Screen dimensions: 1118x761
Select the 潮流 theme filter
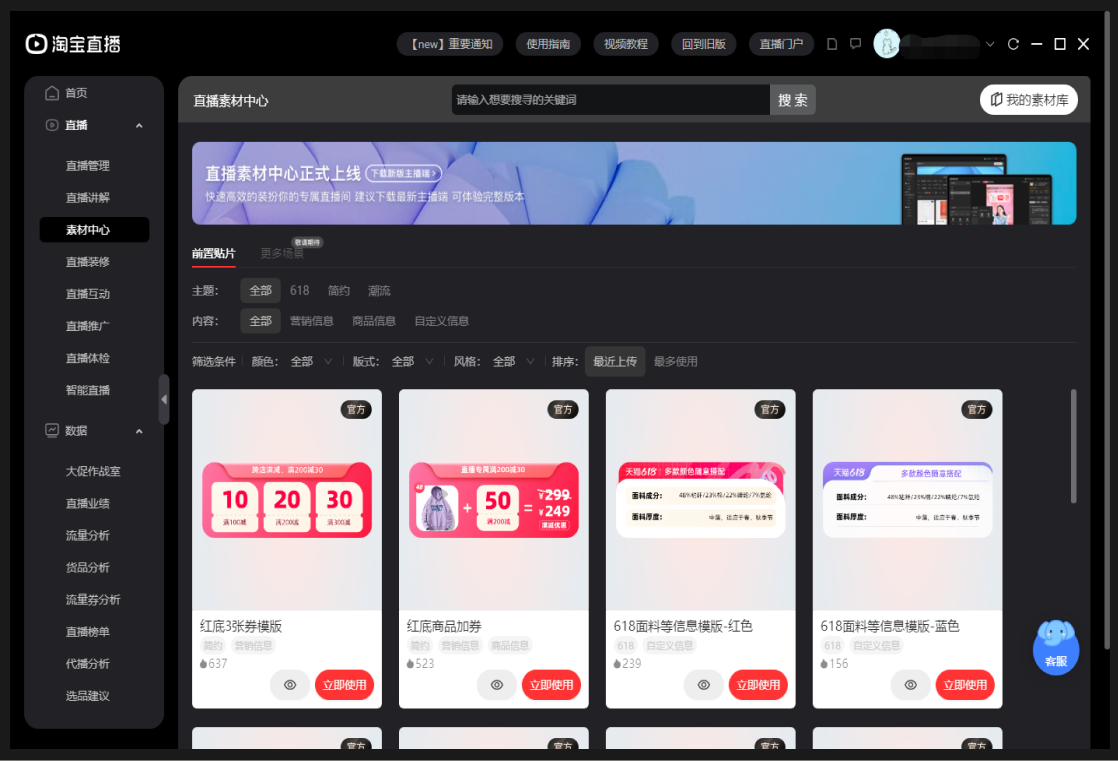tap(379, 290)
